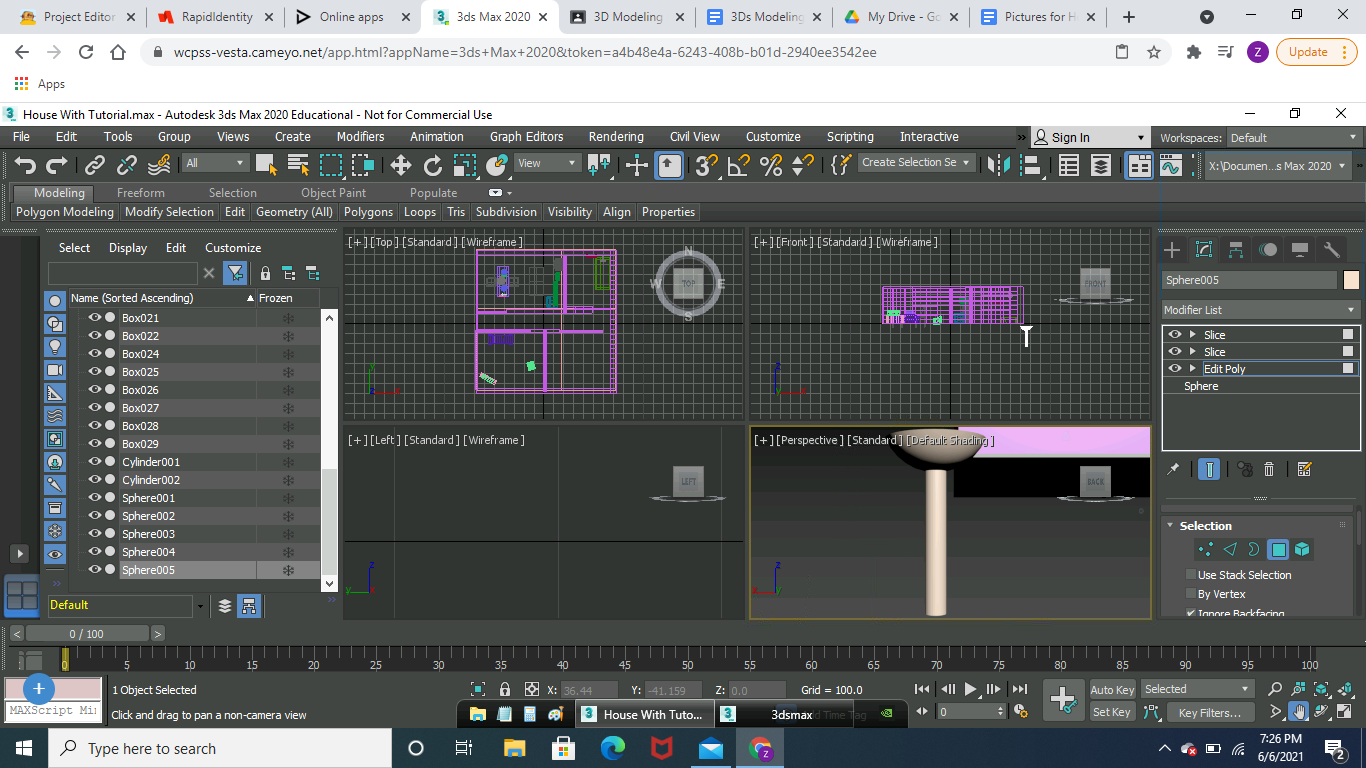Image resolution: width=1366 pixels, height=768 pixels.
Task: Click the Select and Place tool icon
Action: pyautogui.click(x=496, y=165)
